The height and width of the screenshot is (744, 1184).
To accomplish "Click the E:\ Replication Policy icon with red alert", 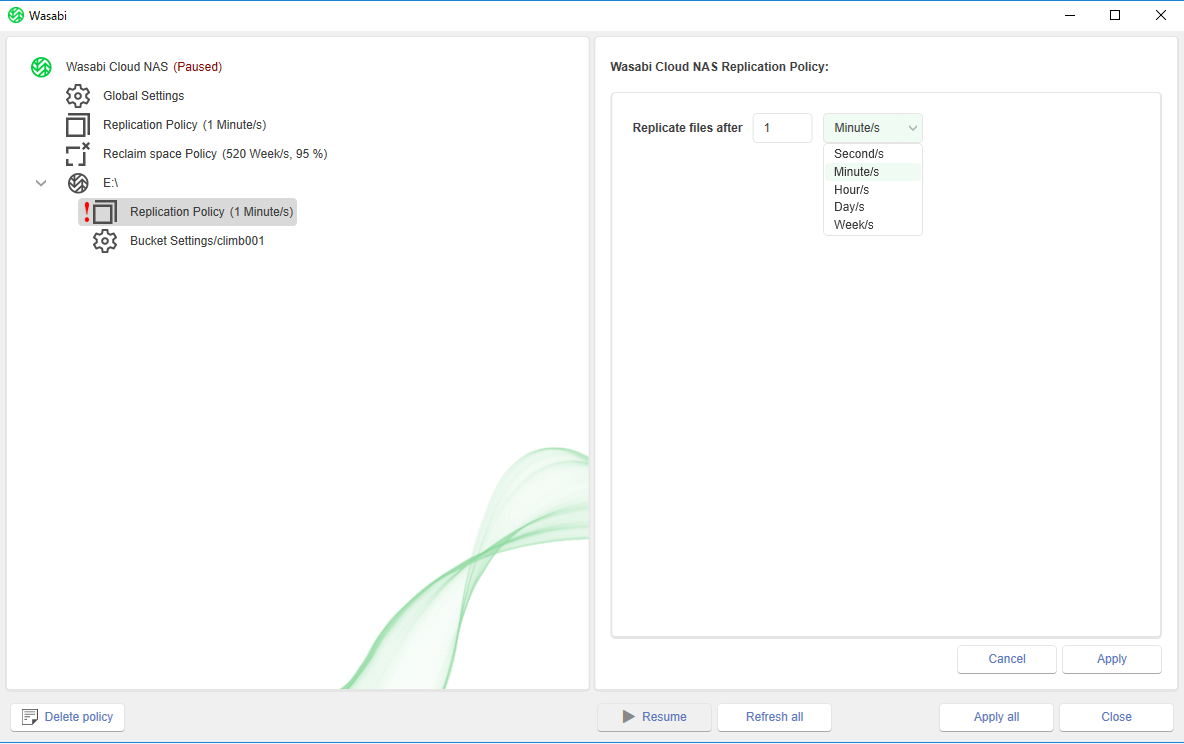I will (x=100, y=212).
